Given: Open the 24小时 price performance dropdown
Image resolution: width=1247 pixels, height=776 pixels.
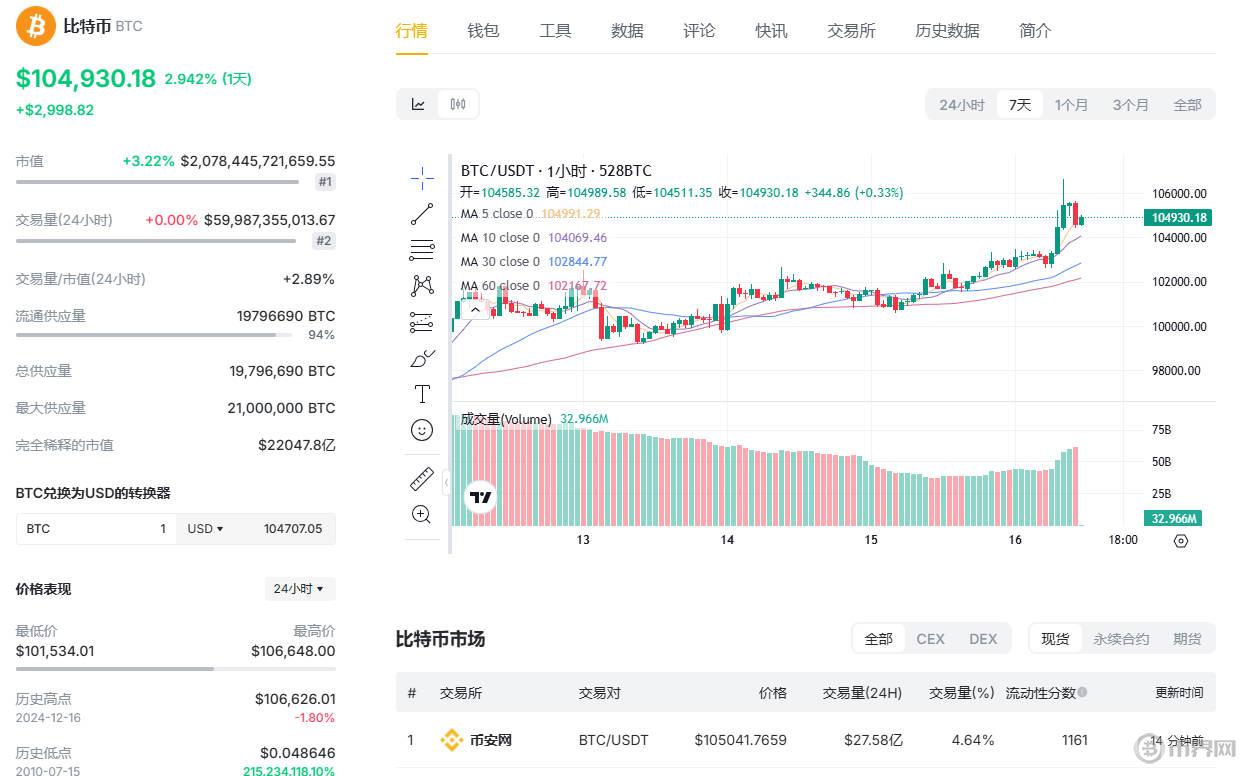Looking at the screenshot, I should [299, 589].
